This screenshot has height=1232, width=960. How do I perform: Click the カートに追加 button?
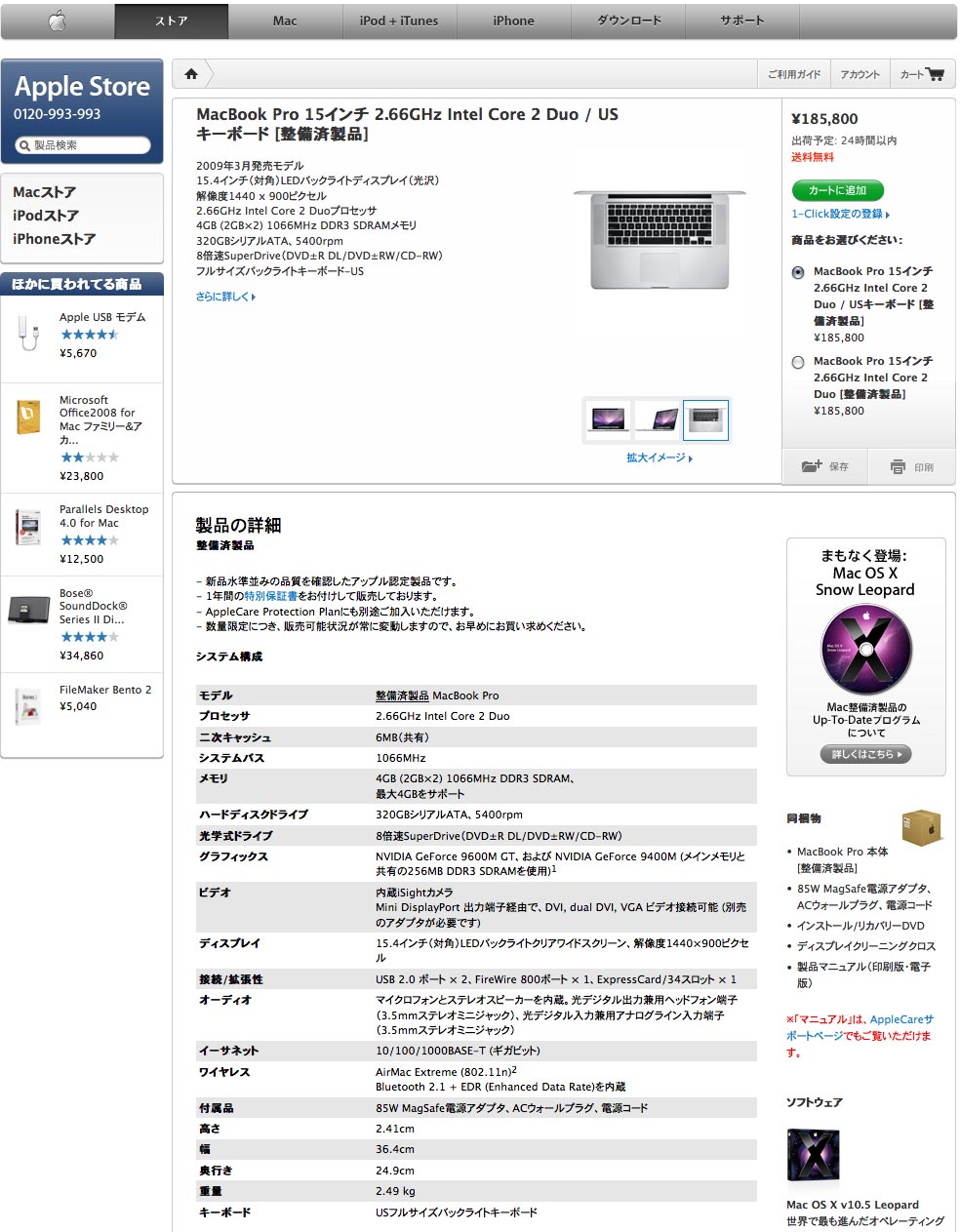tap(837, 190)
